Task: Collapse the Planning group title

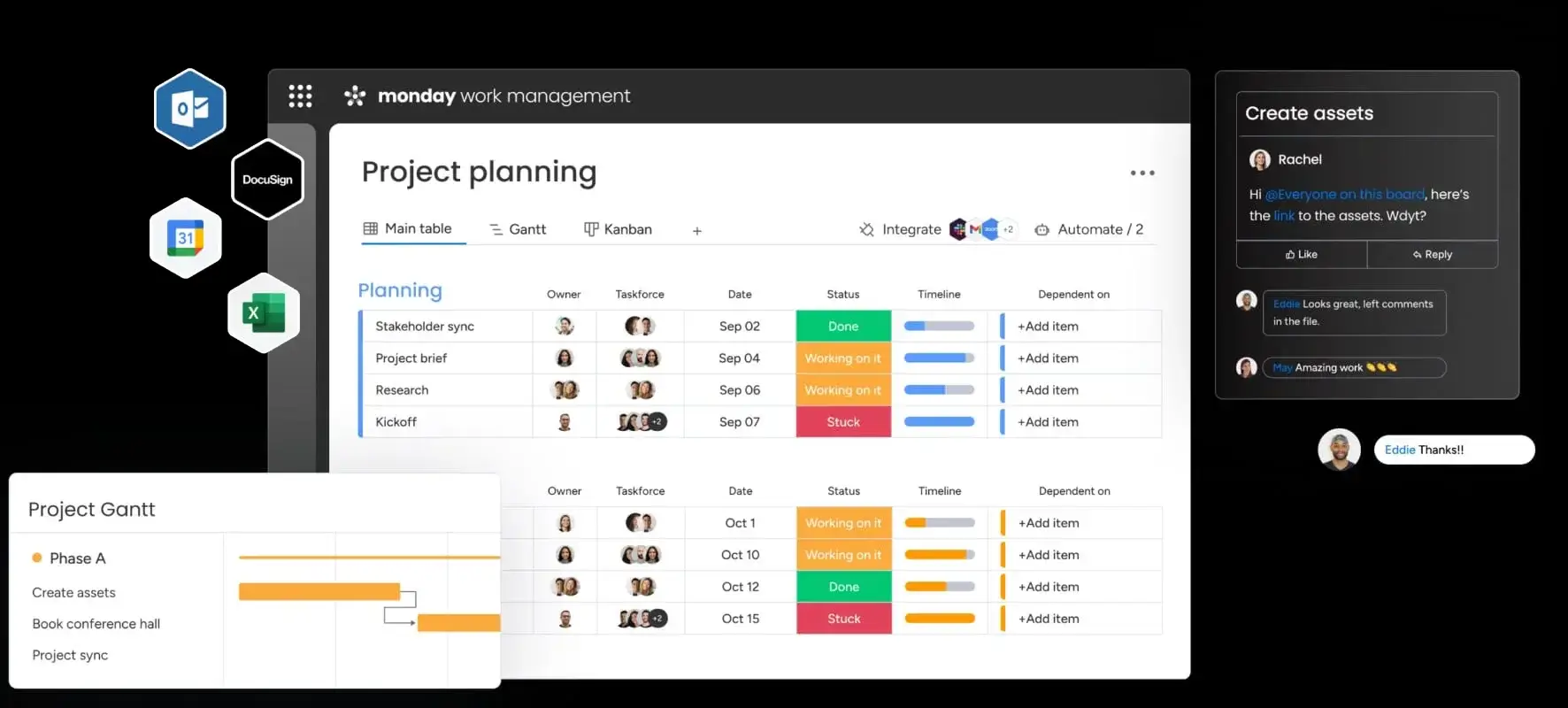Action: 400,290
